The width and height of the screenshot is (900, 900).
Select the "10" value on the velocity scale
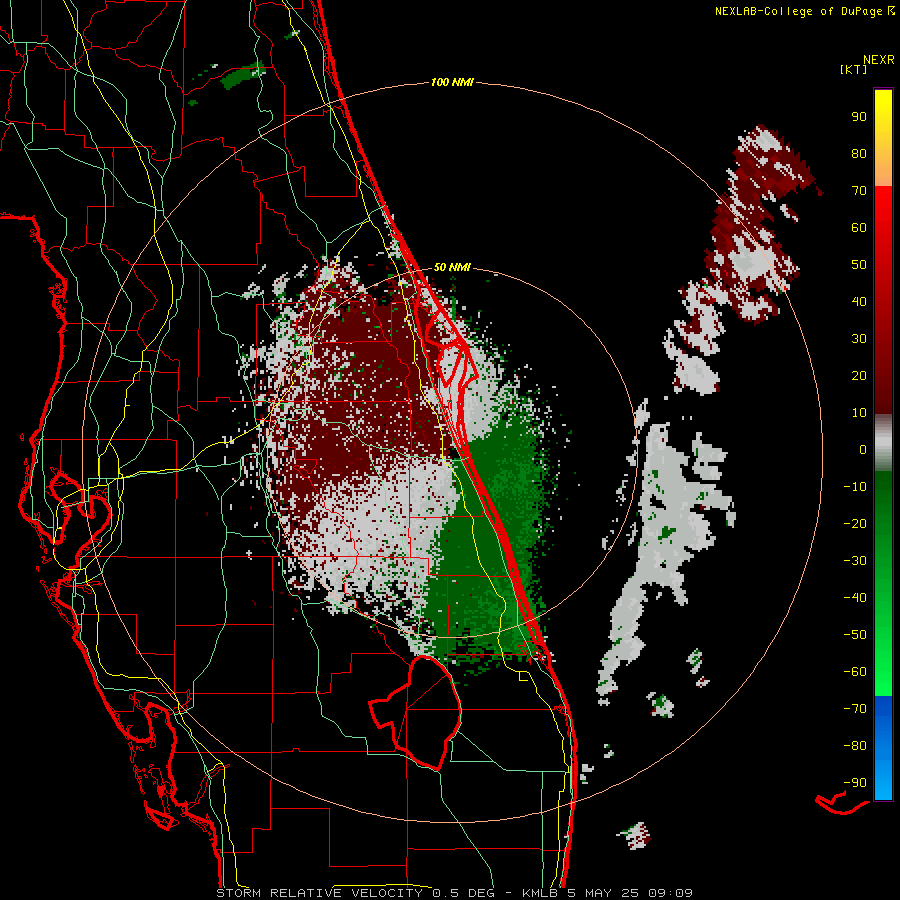tap(859, 413)
